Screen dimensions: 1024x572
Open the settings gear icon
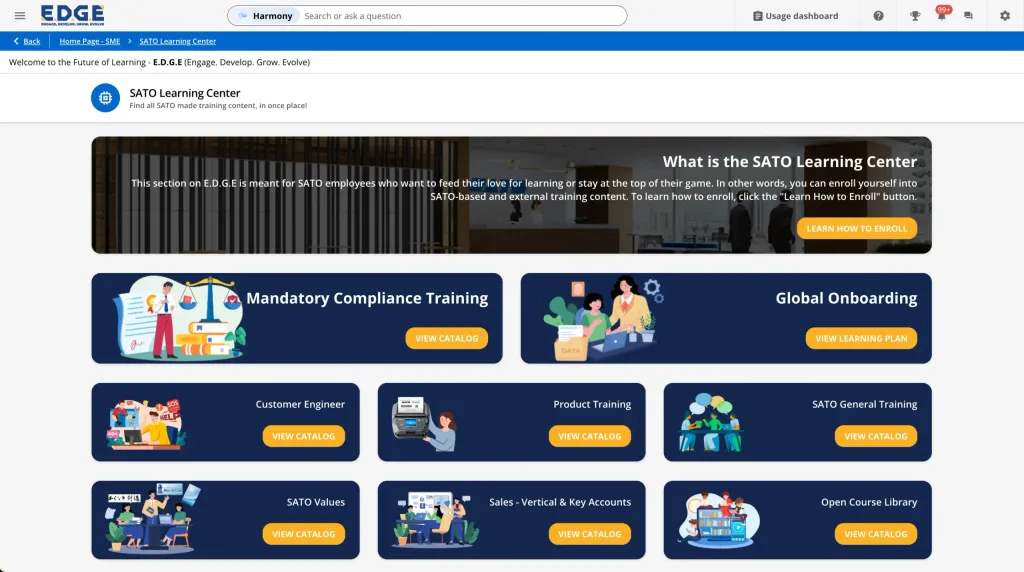(1005, 16)
